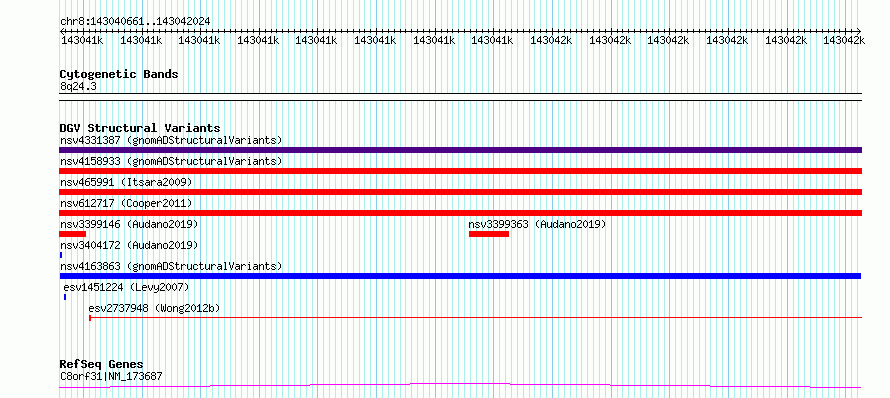890x398 pixels.
Task: Open the C8orf31|NM_173687 gene label
Action: pos(111,376)
